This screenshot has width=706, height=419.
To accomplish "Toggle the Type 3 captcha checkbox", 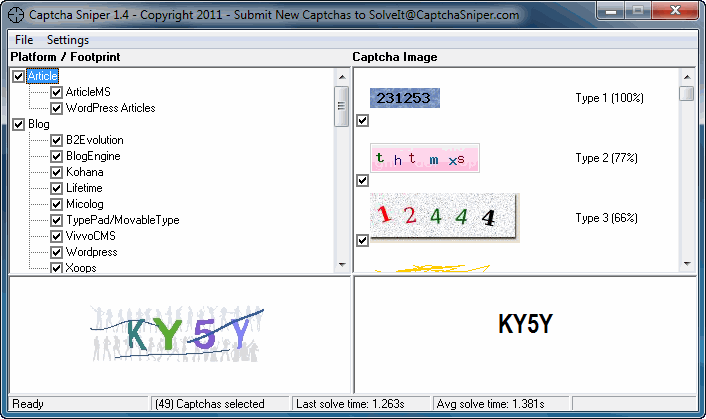I will click(x=362, y=240).
